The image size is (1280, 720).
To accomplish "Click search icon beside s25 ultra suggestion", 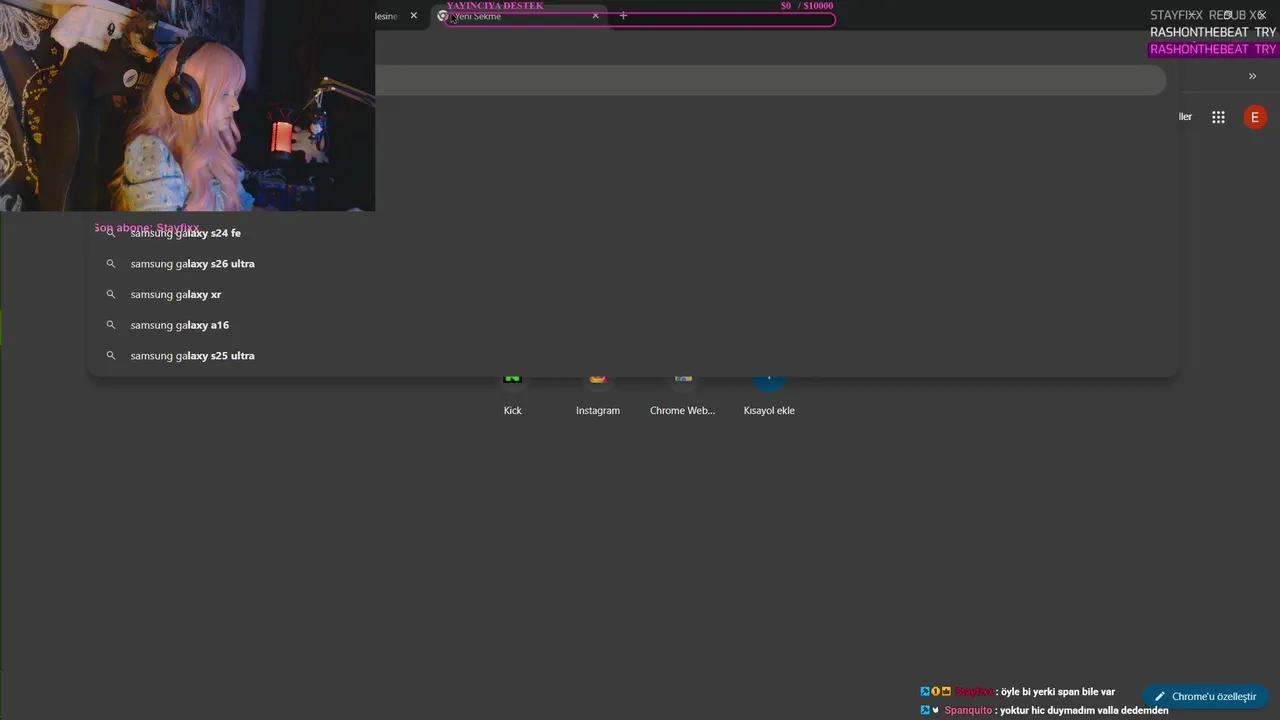I will click(x=111, y=356).
